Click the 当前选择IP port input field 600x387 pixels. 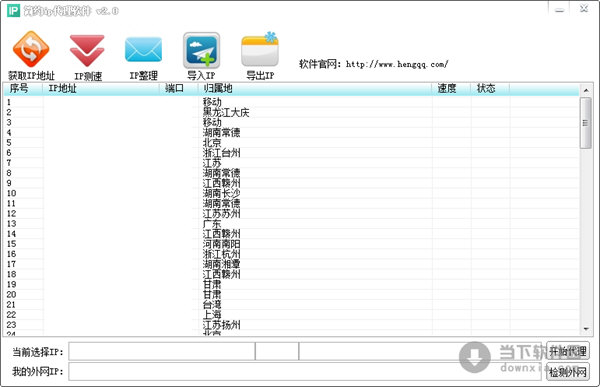(277, 351)
